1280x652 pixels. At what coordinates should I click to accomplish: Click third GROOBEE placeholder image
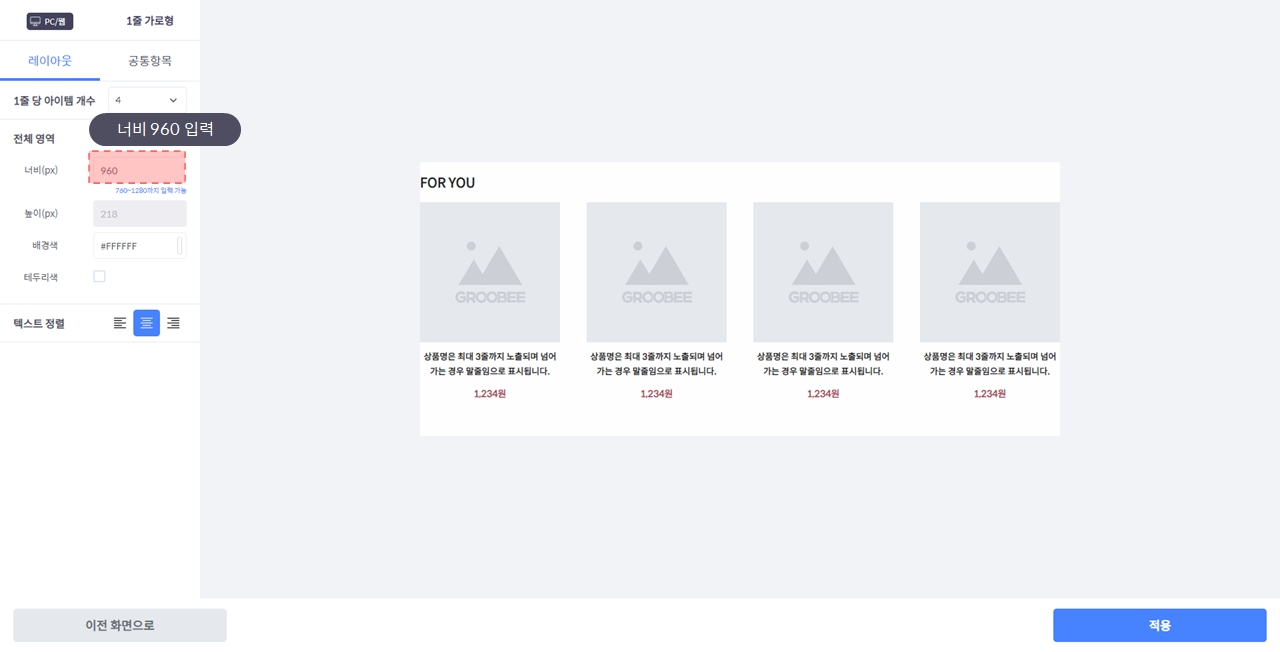[x=823, y=272]
